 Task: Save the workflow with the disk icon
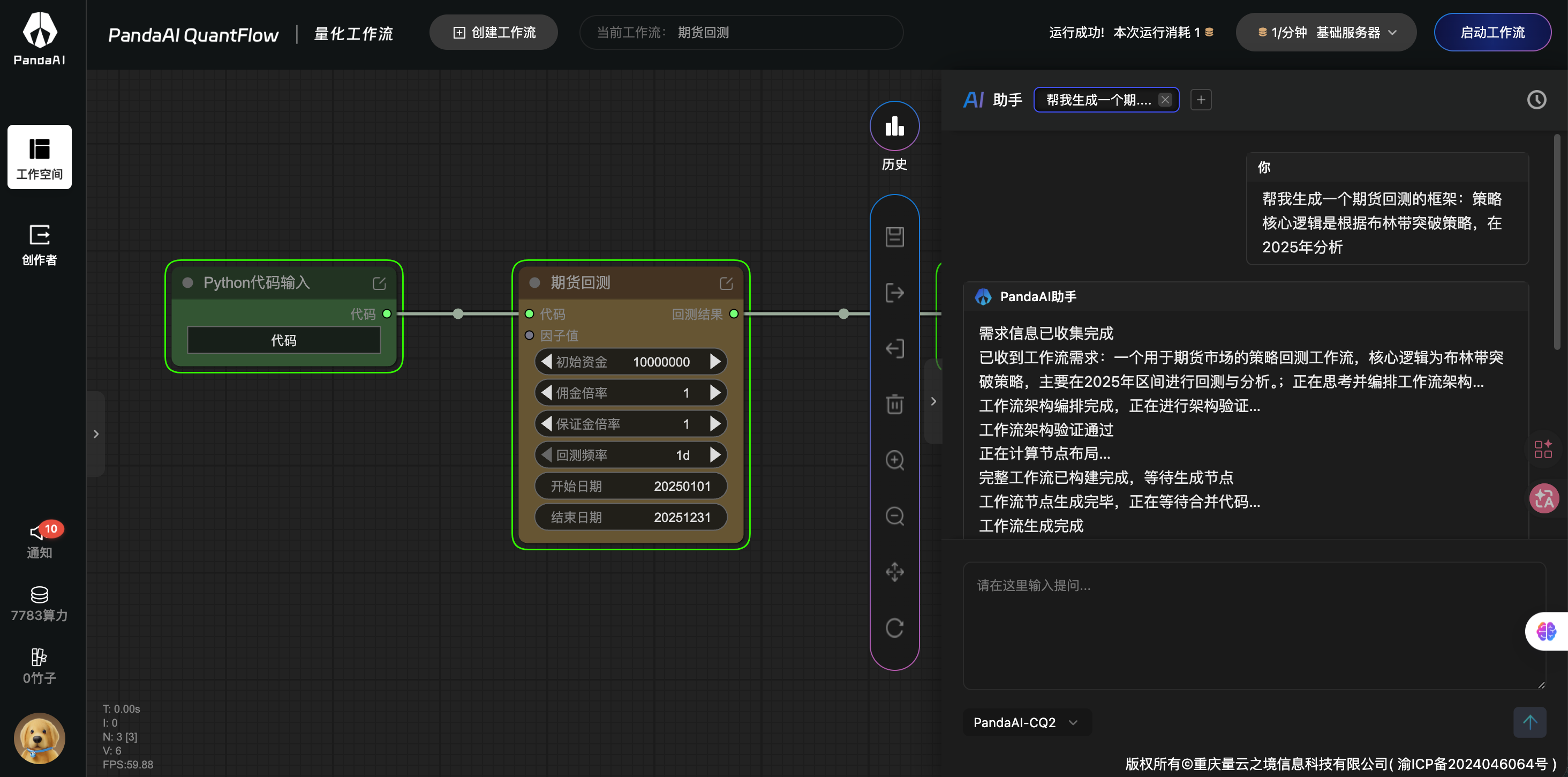tap(894, 237)
